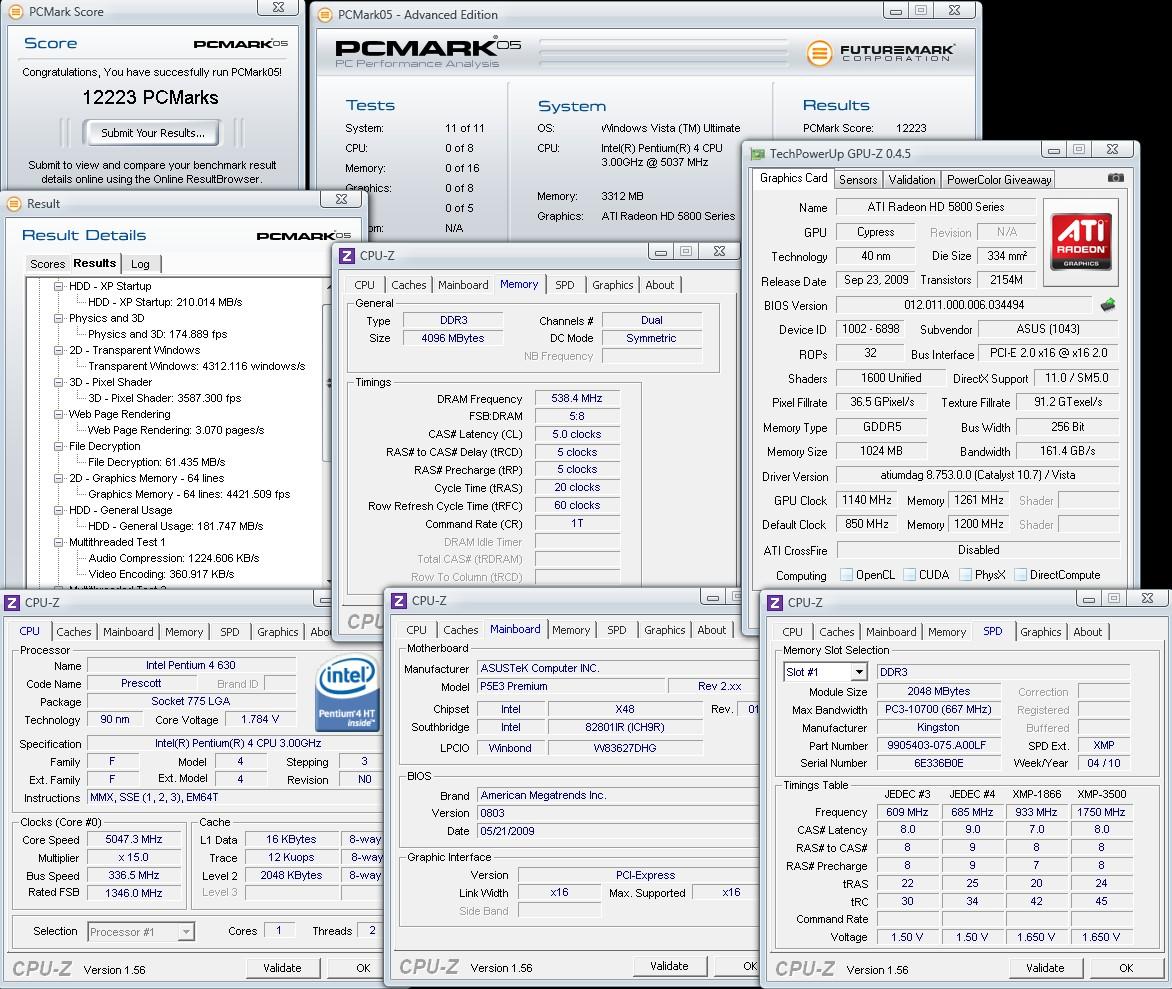1172x989 pixels.
Task: Collapse the HDD - XP Startup tree node
Action: (x=58, y=286)
